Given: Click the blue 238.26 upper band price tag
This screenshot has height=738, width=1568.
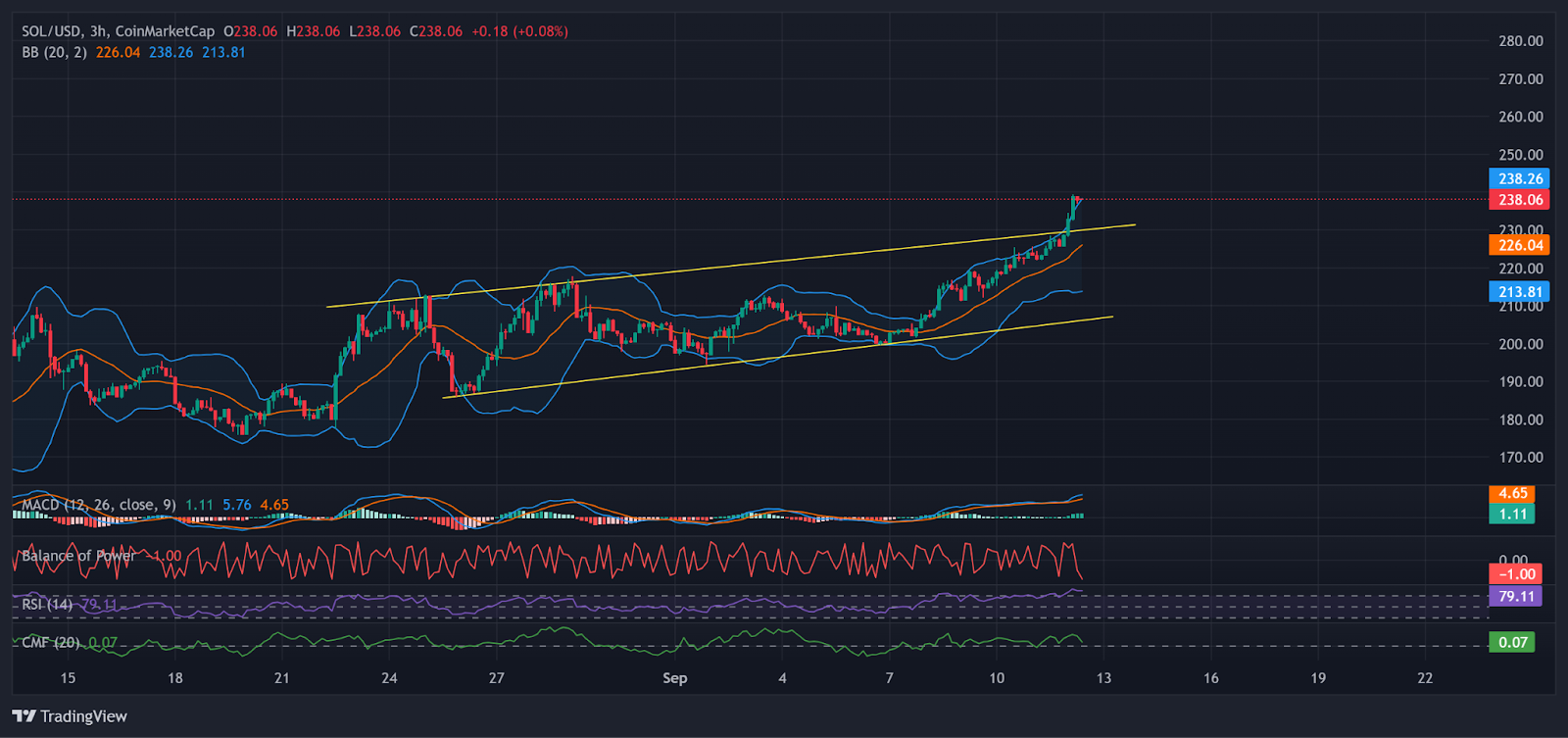Looking at the screenshot, I should click(1519, 178).
